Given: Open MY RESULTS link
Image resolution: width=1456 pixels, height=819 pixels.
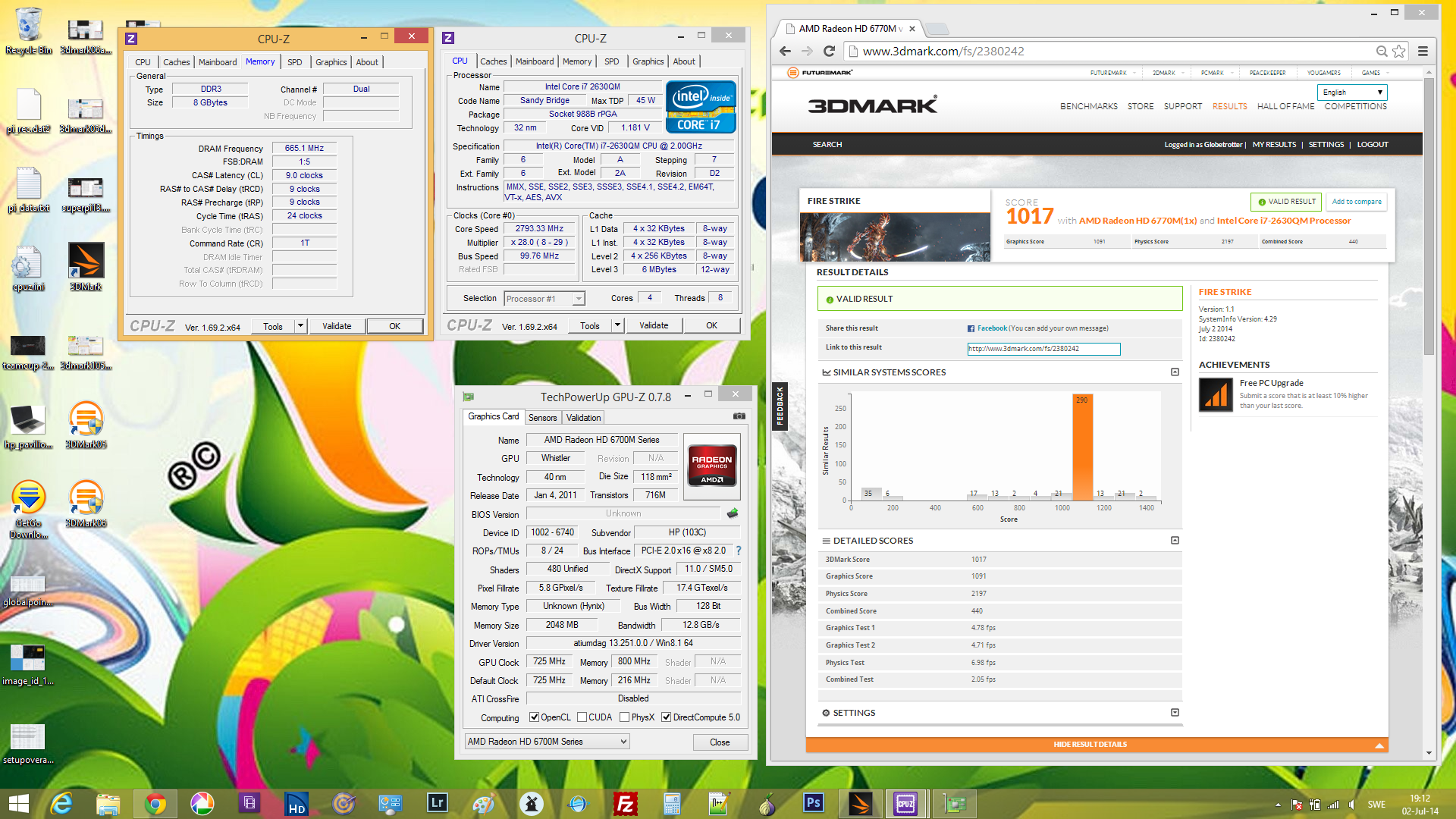Looking at the screenshot, I should 1274,144.
